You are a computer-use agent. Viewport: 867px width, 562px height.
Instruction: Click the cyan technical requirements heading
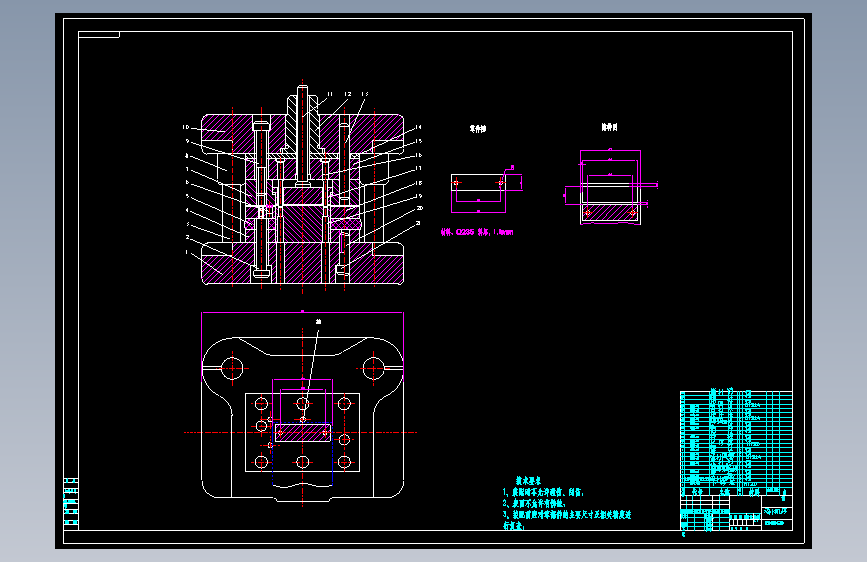[x=528, y=481]
